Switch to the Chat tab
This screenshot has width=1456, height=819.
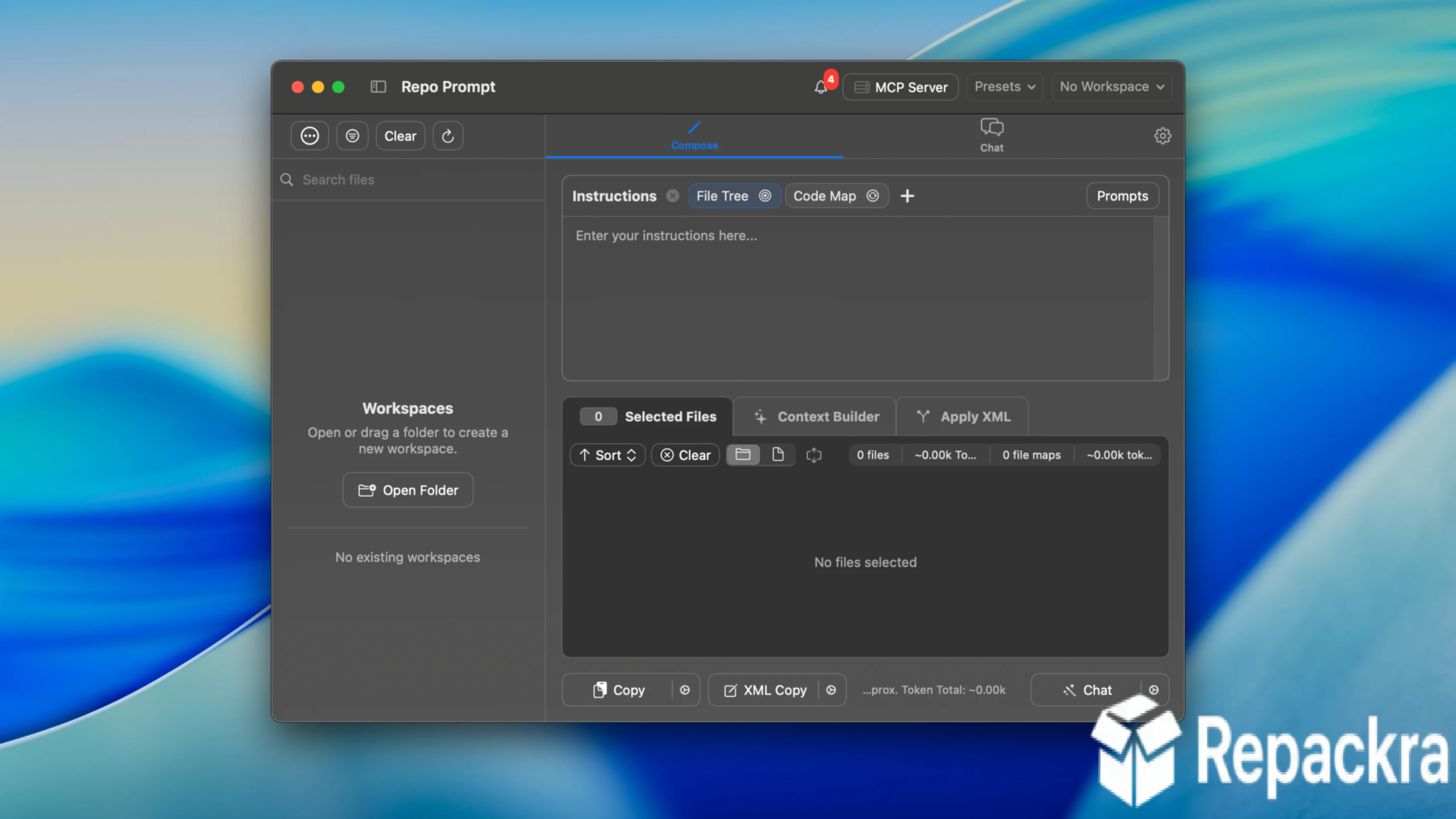(992, 135)
